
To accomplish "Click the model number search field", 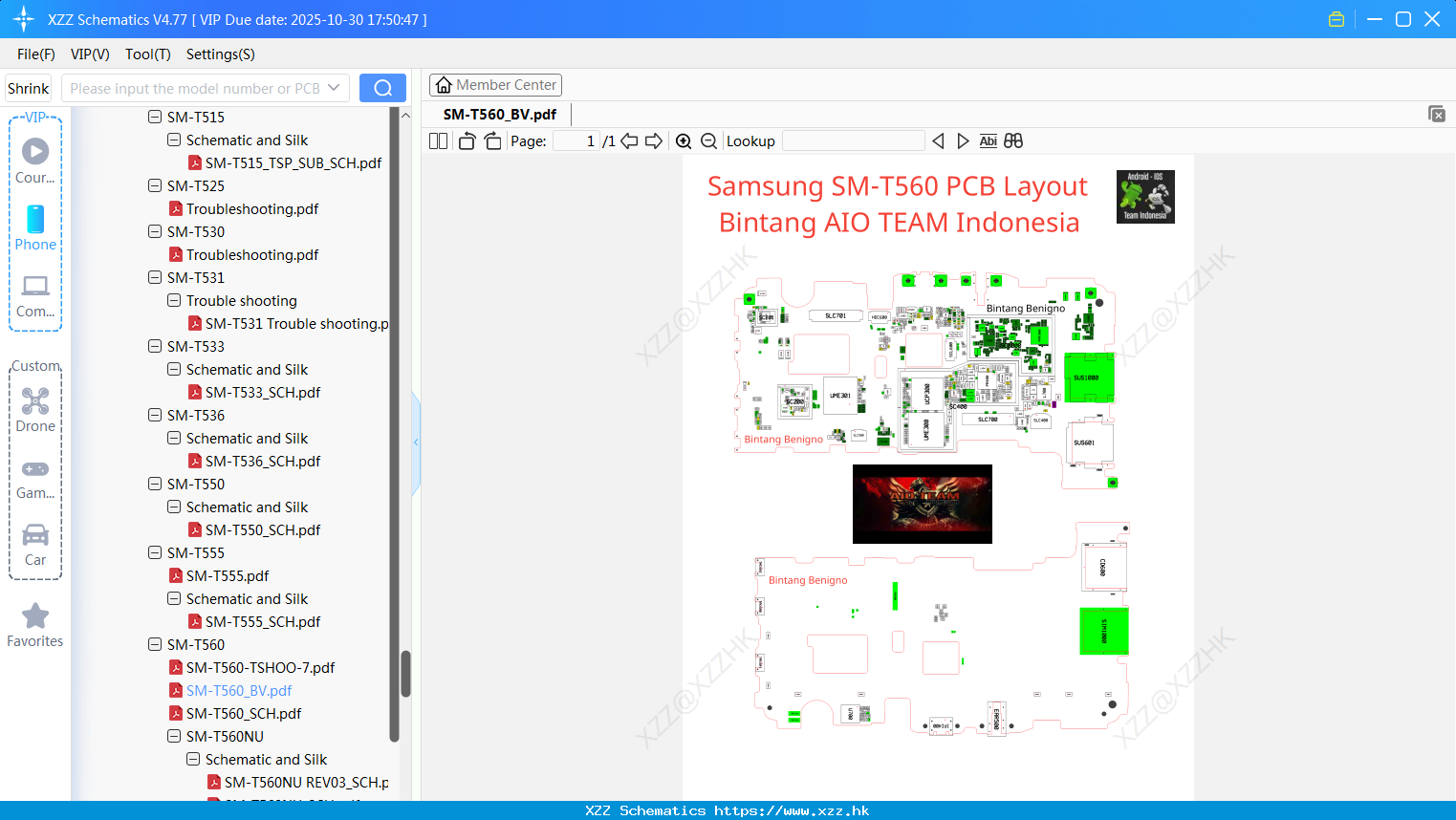I will (x=195, y=88).
